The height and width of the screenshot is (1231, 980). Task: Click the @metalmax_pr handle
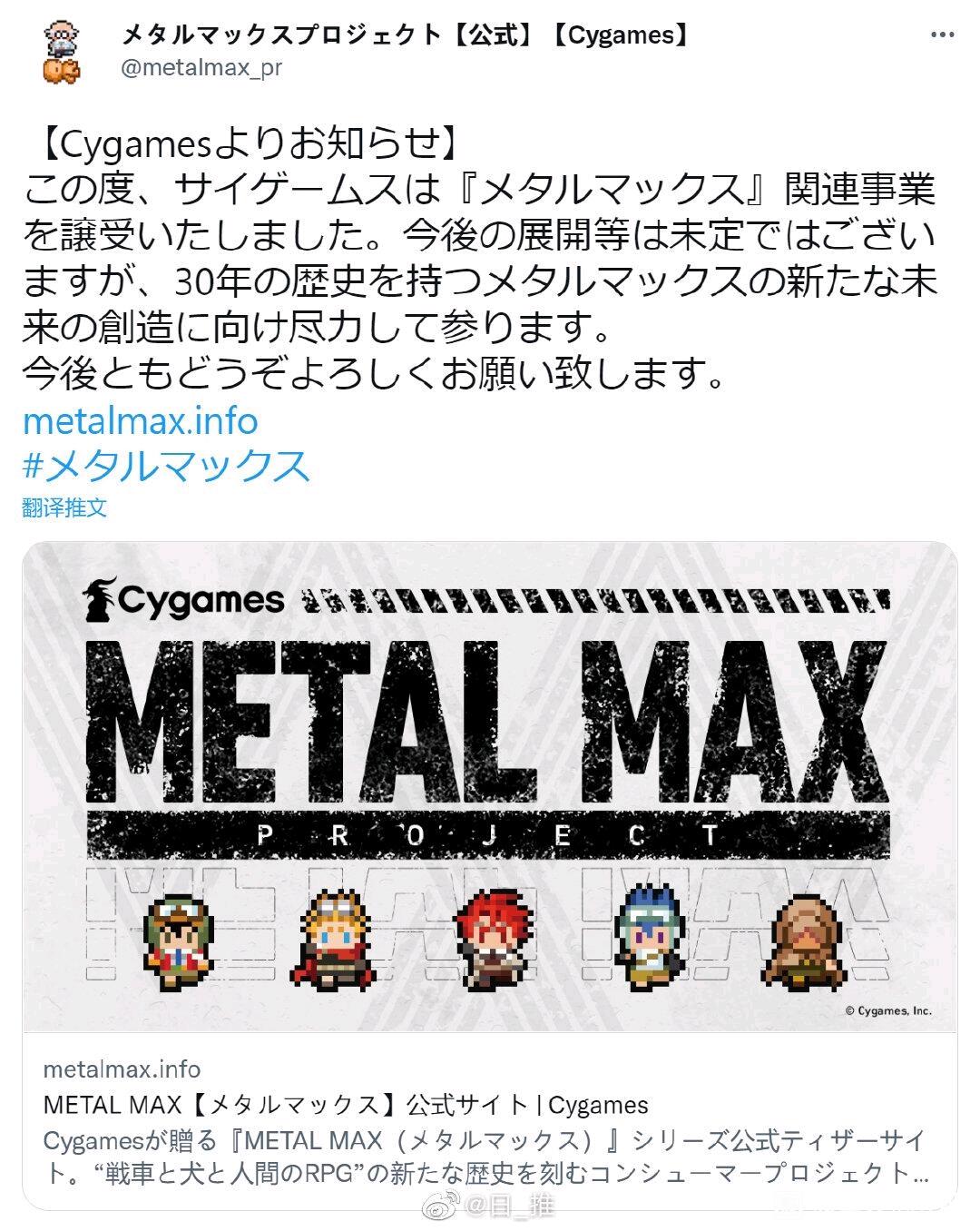click(x=201, y=68)
